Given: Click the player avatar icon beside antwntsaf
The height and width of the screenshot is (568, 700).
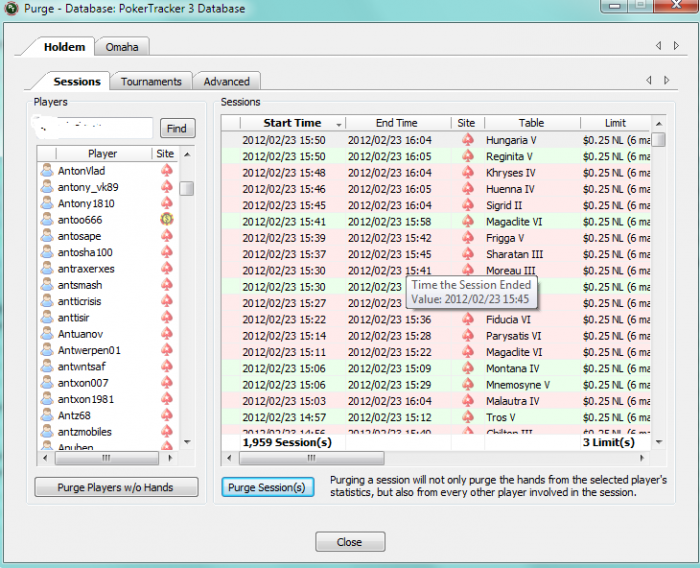Looking at the screenshot, I should point(47,366).
